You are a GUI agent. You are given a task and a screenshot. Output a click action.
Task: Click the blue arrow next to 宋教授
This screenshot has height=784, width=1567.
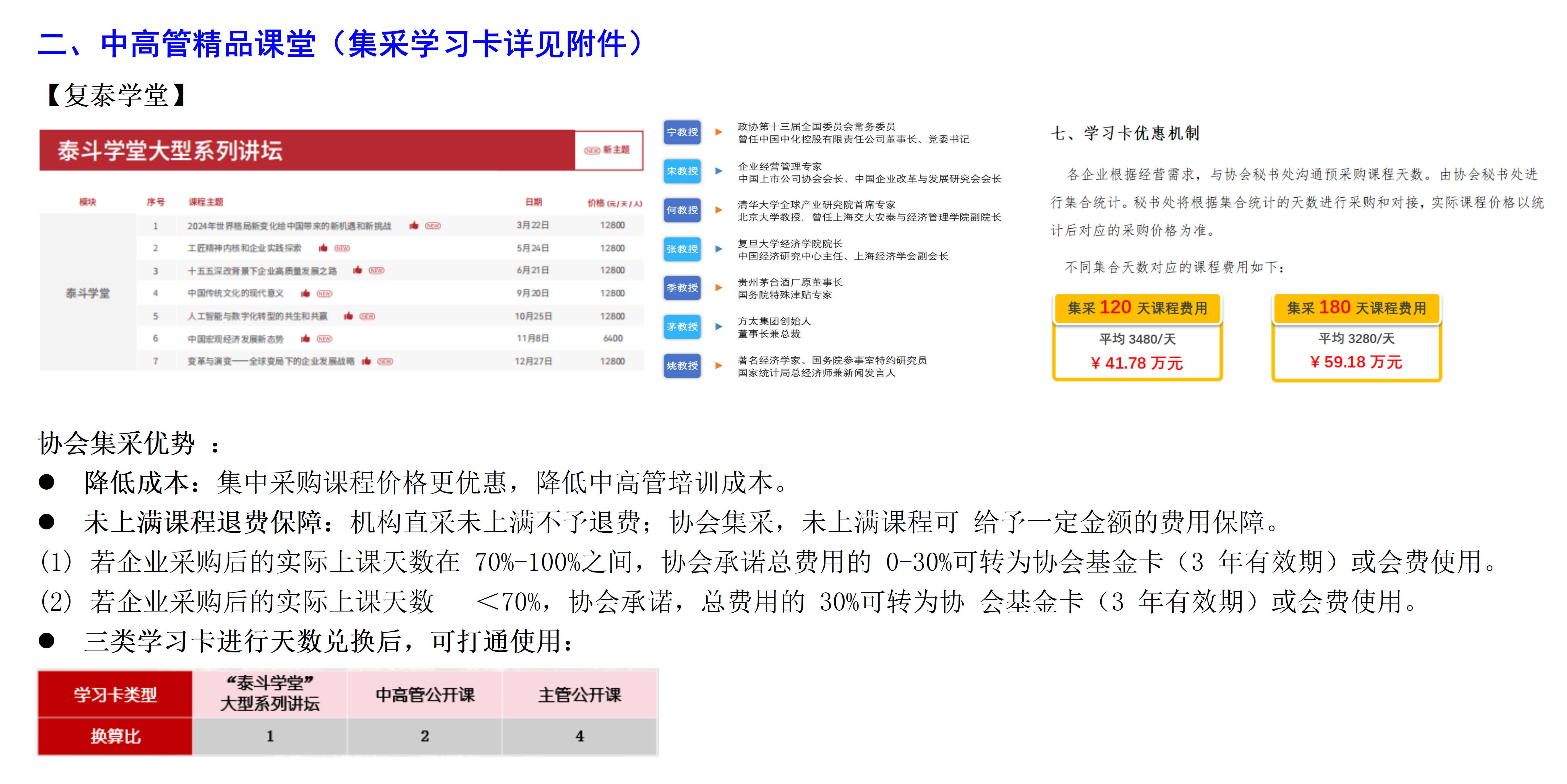719,171
